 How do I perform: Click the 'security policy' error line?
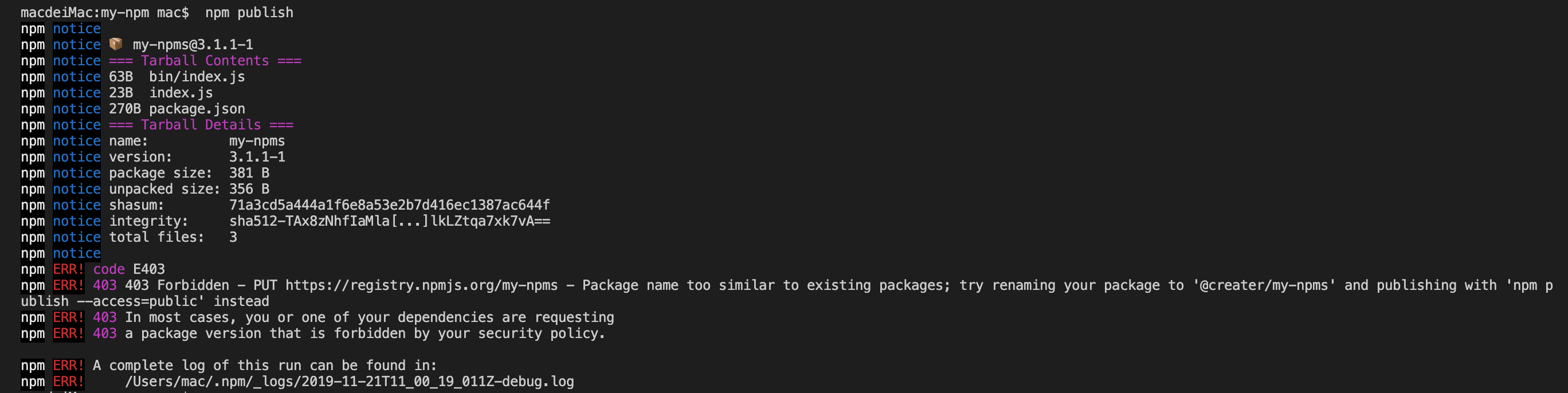365,333
